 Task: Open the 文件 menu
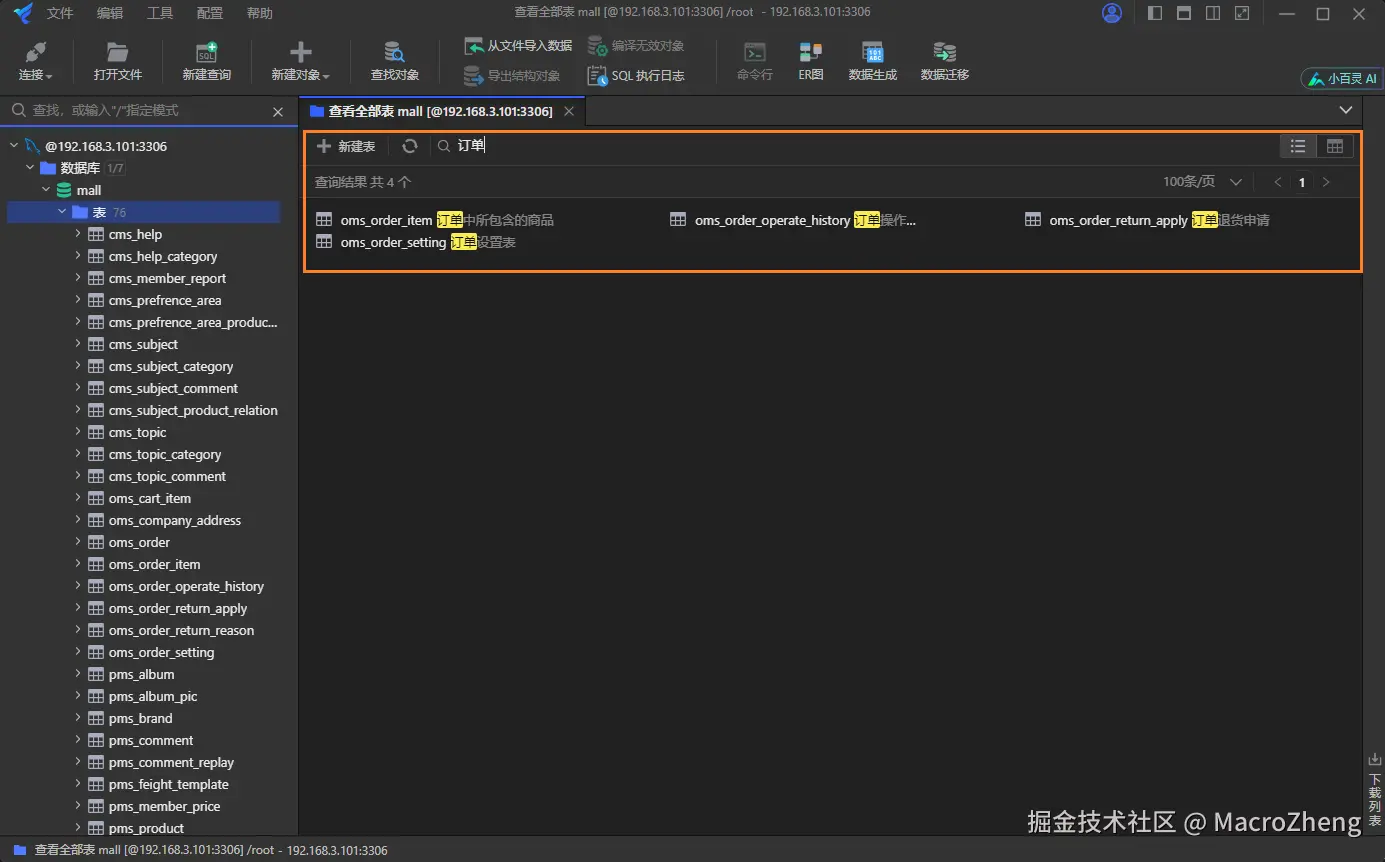coord(60,13)
